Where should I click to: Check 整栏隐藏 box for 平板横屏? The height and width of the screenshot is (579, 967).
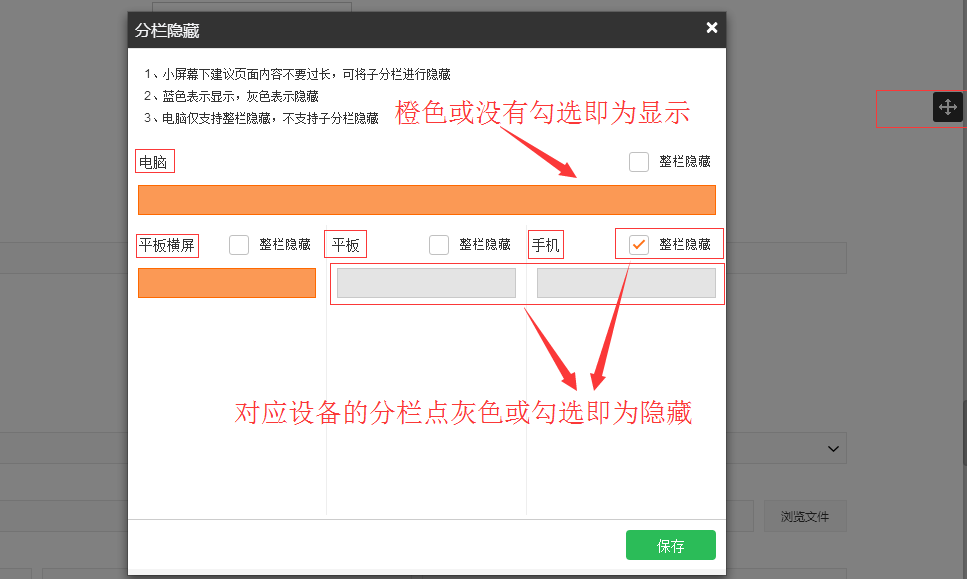point(239,245)
